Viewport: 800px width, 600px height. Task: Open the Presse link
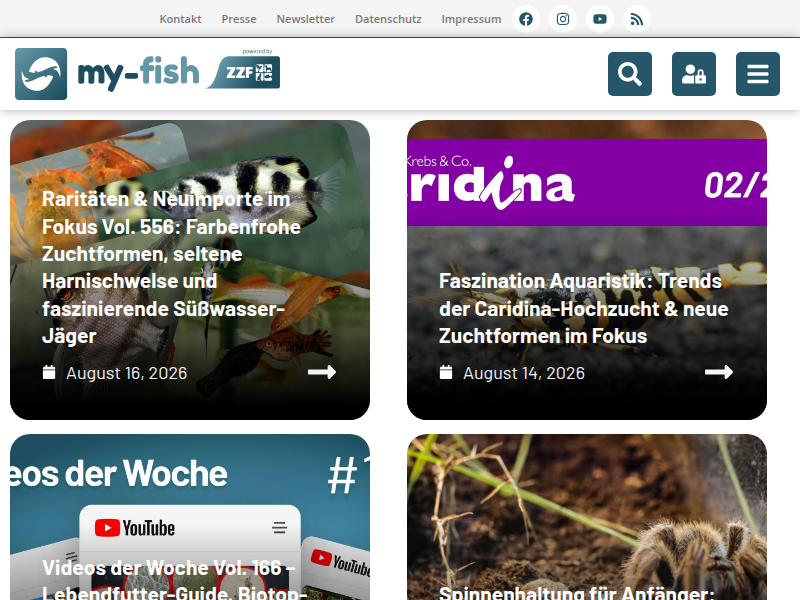tap(239, 19)
